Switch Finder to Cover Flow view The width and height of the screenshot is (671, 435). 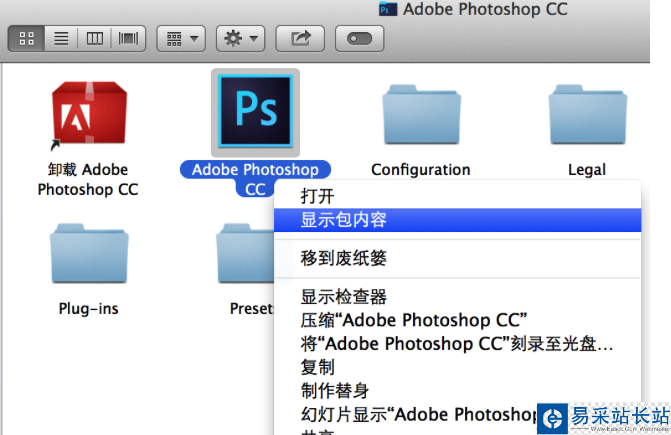tap(128, 38)
